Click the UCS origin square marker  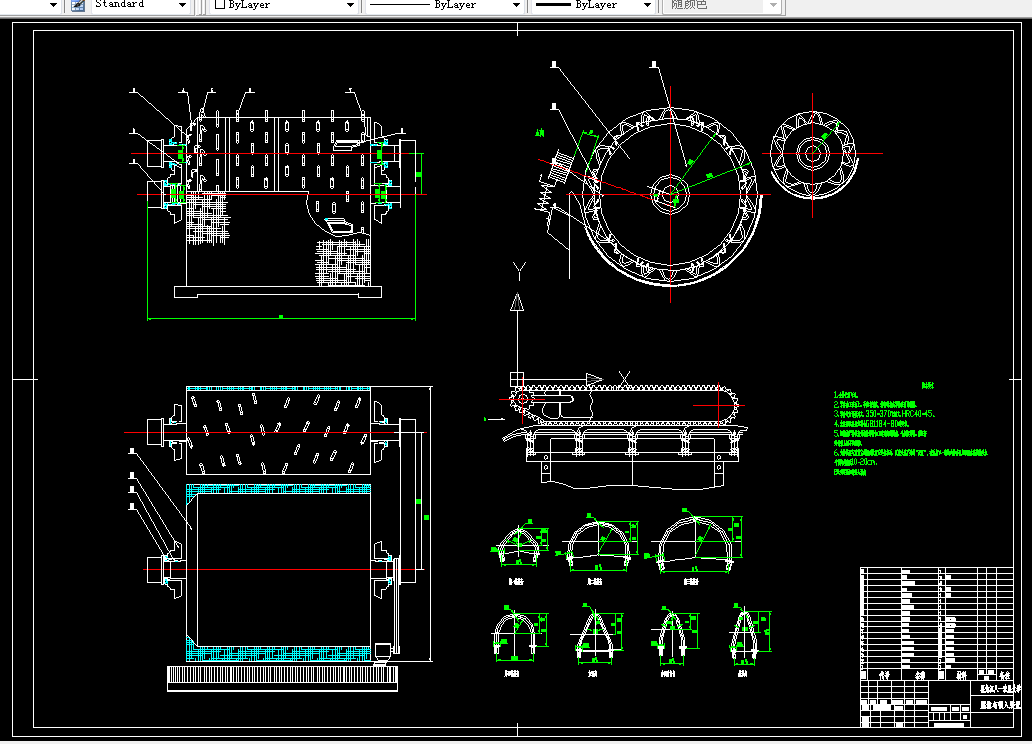pyautogui.click(x=517, y=379)
